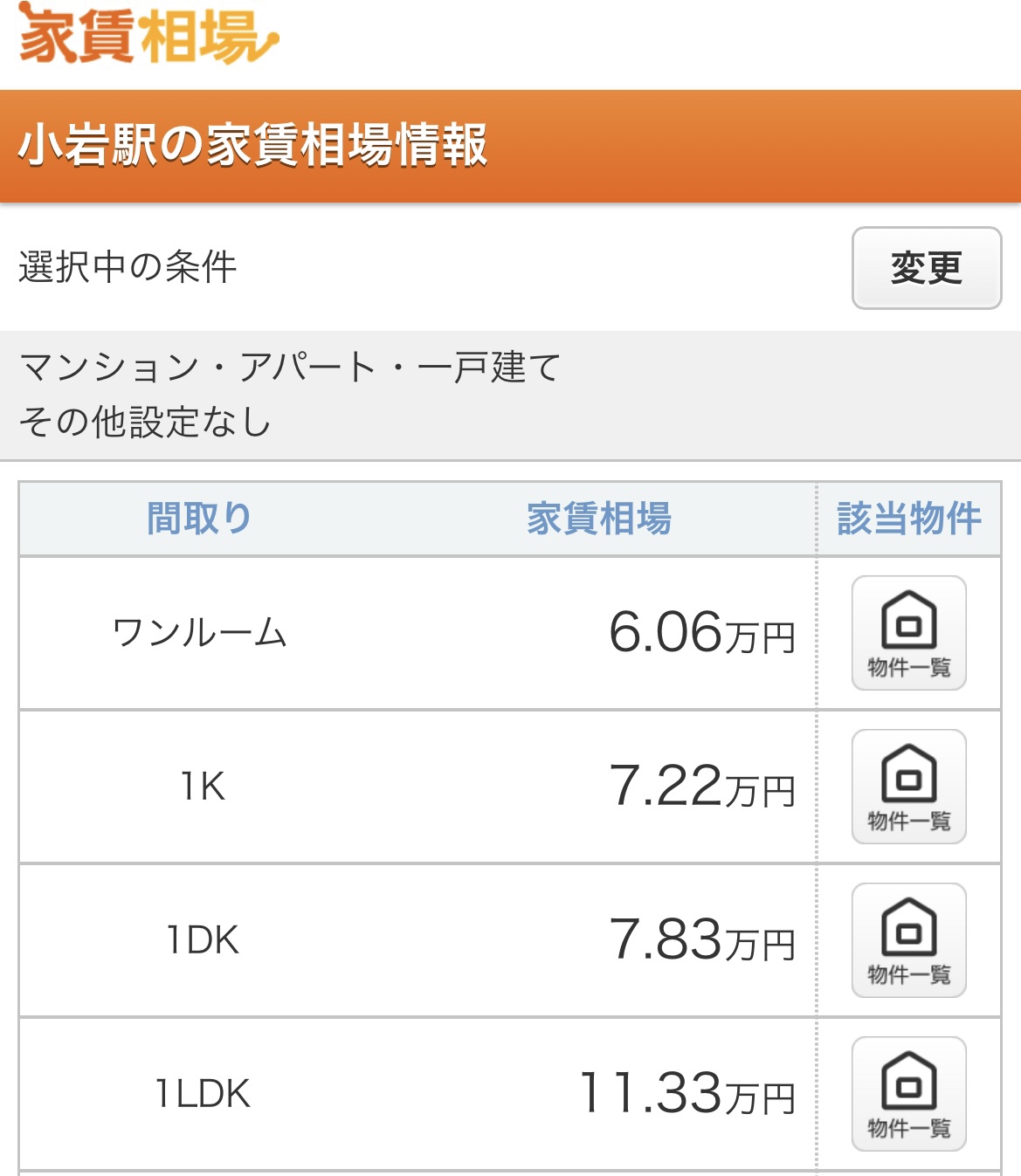The height and width of the screenshot is (1176, 1021).
Task: Select the 家賃相場 column header
Action: tap(599, 519)
